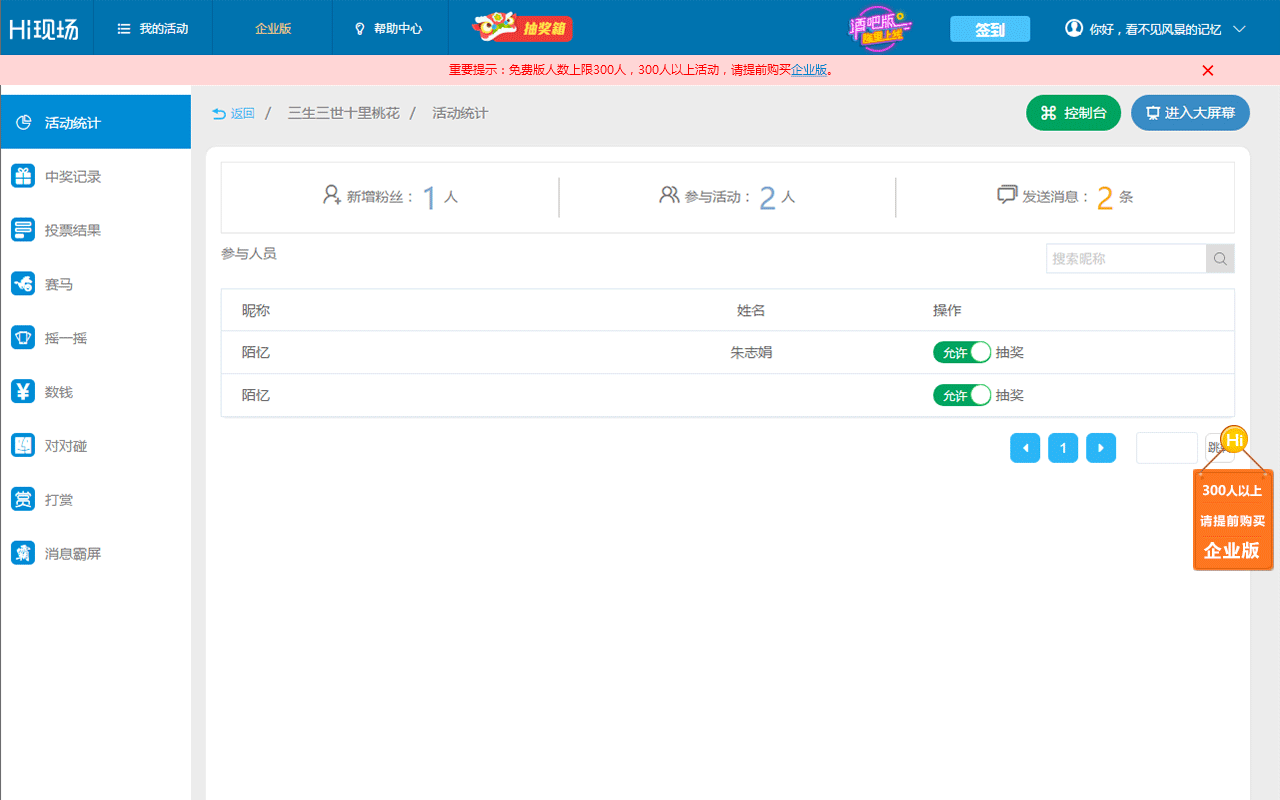Image resolution: width=1280 pixels, height=800 pixels.
Task: Click the 姓名 column header
Action: (751, 311)
